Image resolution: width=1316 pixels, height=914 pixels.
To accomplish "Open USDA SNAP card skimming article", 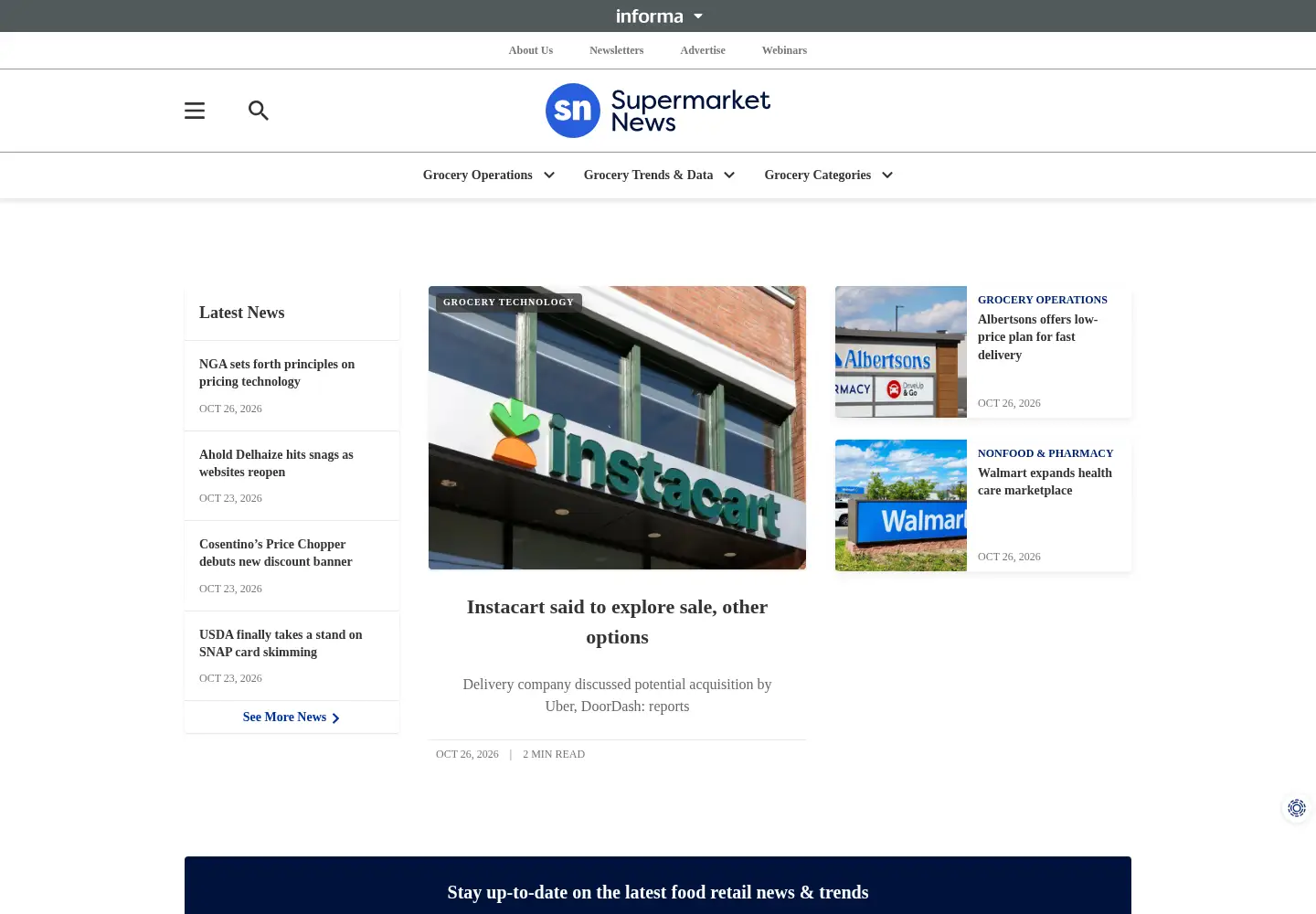I will pos(281,643).
